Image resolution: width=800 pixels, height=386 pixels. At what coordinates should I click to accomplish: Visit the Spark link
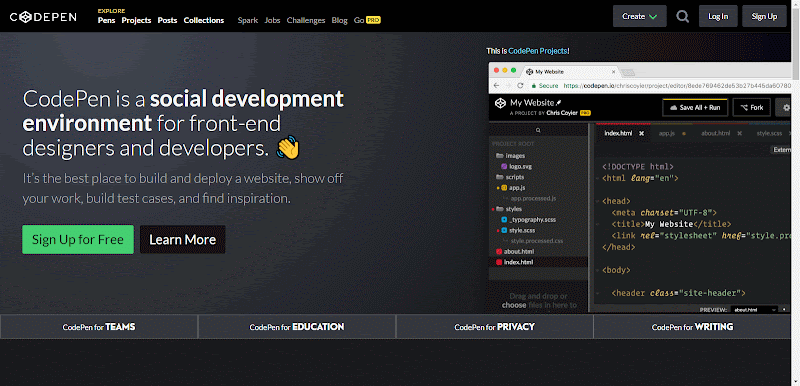tap(247, 20)
